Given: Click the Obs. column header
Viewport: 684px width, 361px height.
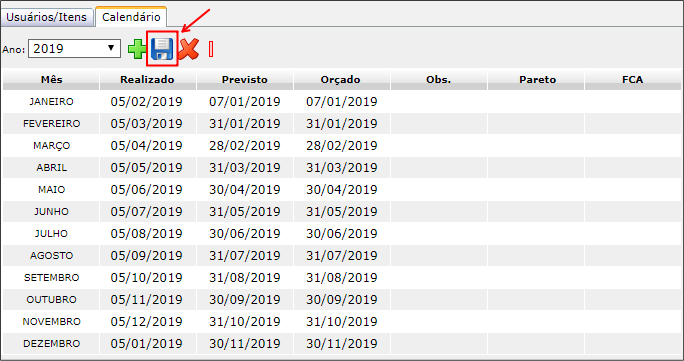Looking at the screenshot, I should point(438,80).
